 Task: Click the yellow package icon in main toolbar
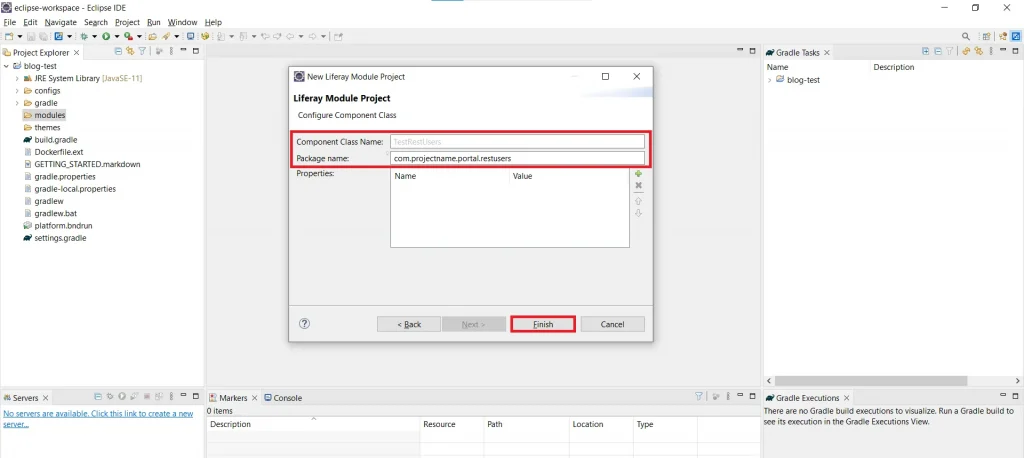click(x=205, y=37)
